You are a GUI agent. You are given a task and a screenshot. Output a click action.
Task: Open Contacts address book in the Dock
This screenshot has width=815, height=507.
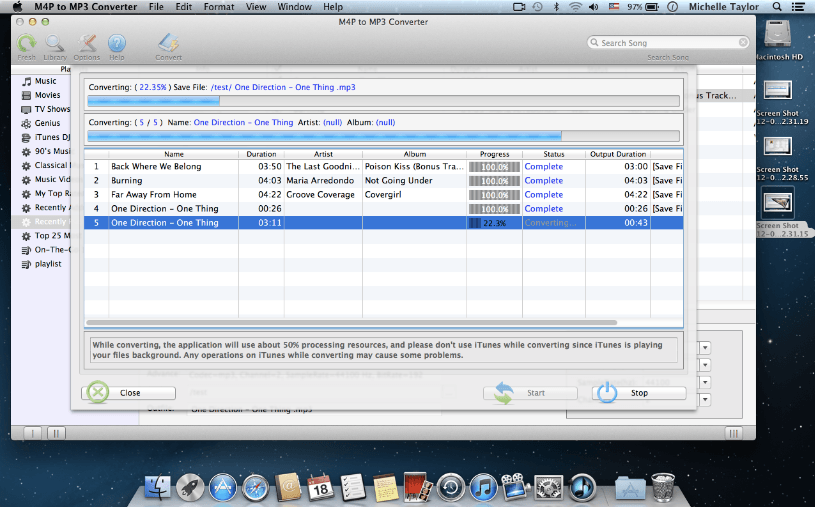click(x=288, y=487)
